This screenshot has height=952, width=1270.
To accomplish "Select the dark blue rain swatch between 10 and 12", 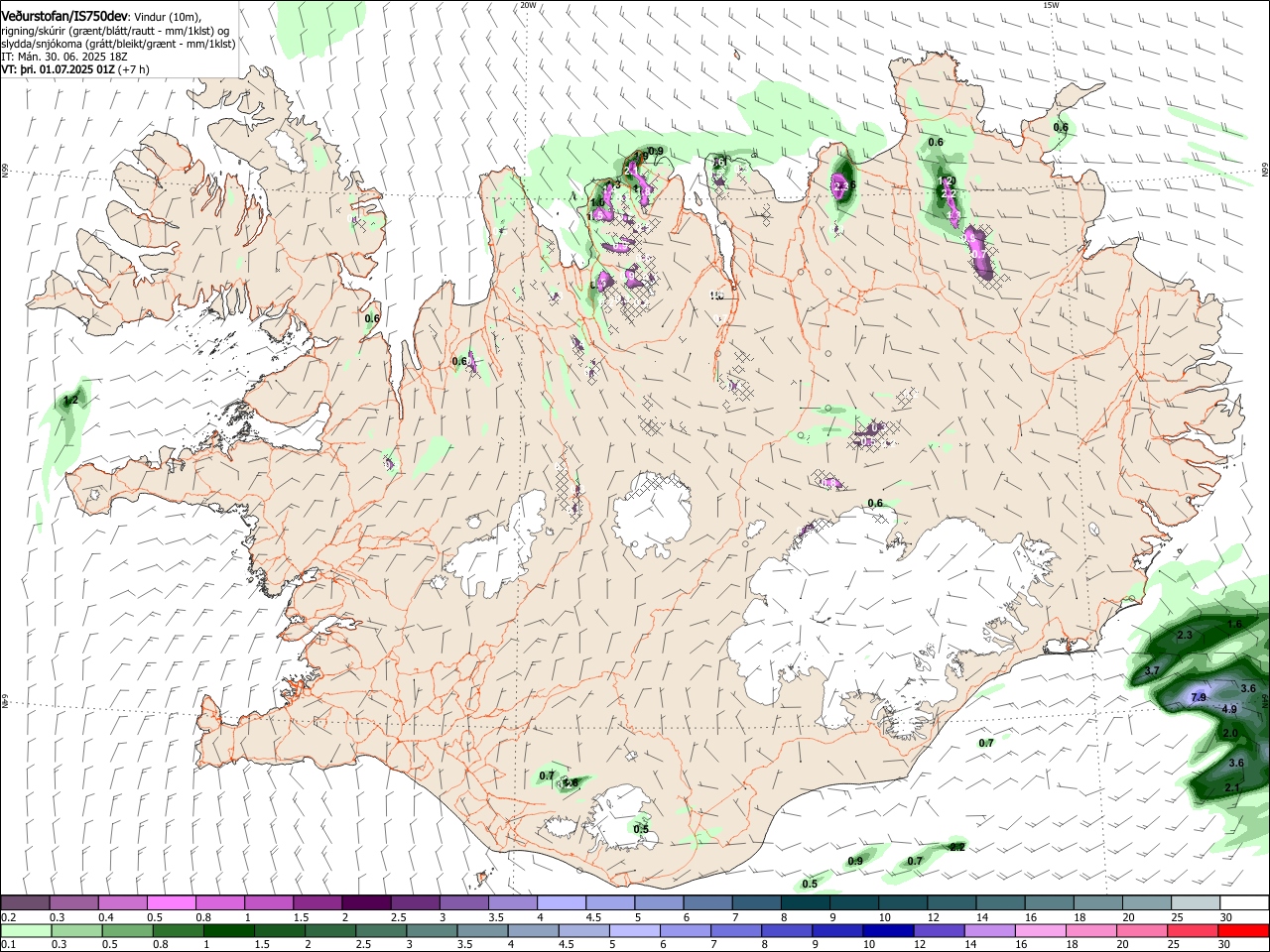I will coord(888,931).
